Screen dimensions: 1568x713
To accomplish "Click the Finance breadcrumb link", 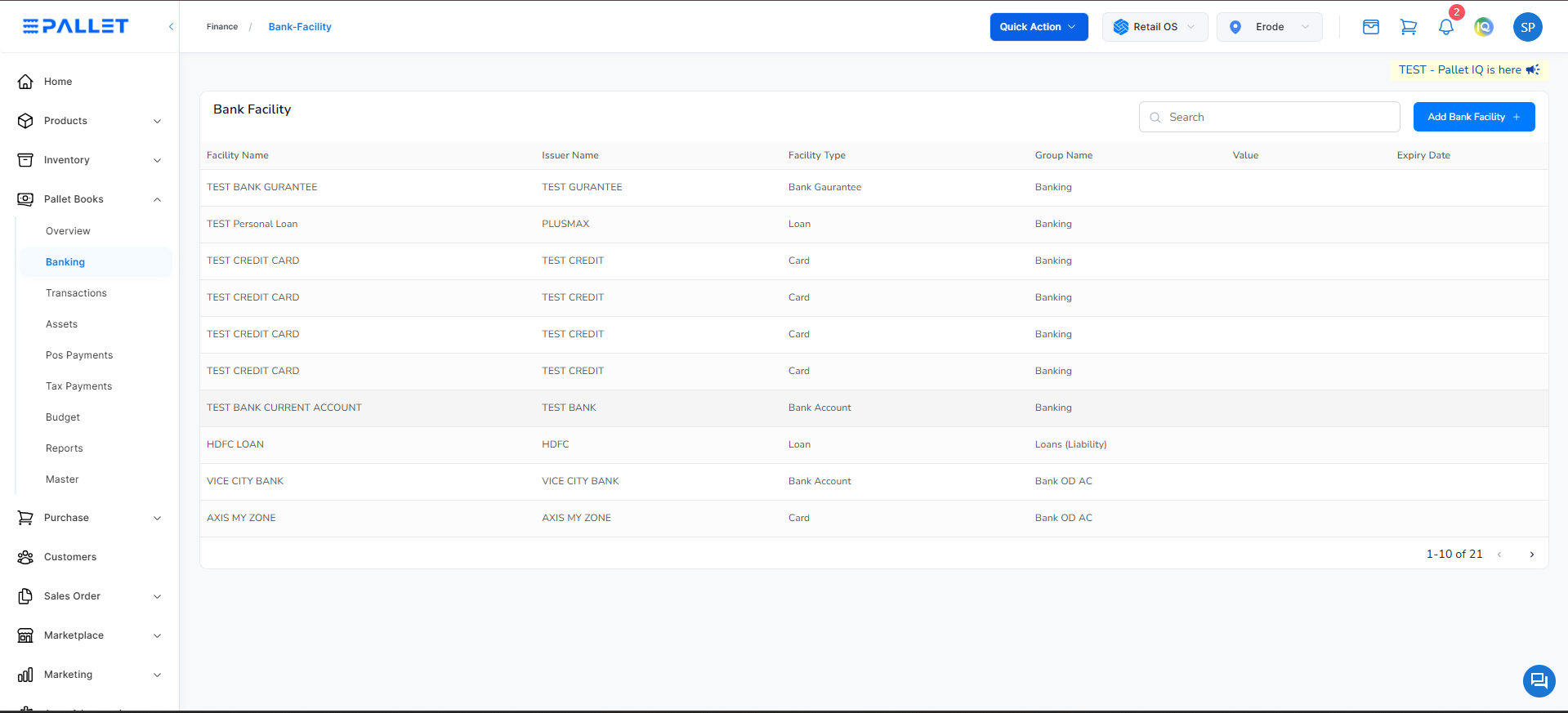I will tap(222, 27).
